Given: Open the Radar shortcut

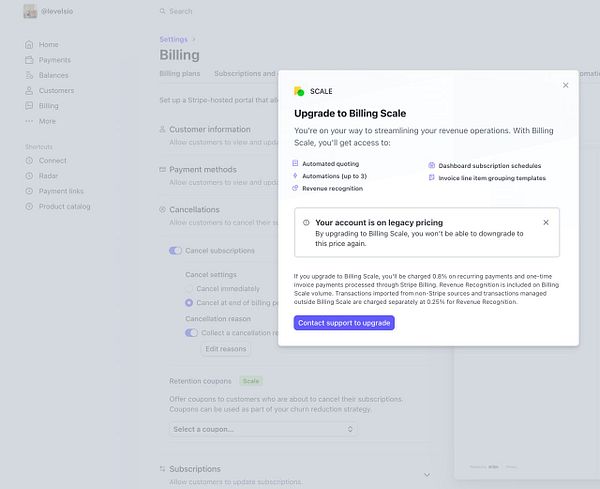Looking at the screenshot, I should [48, 176].
